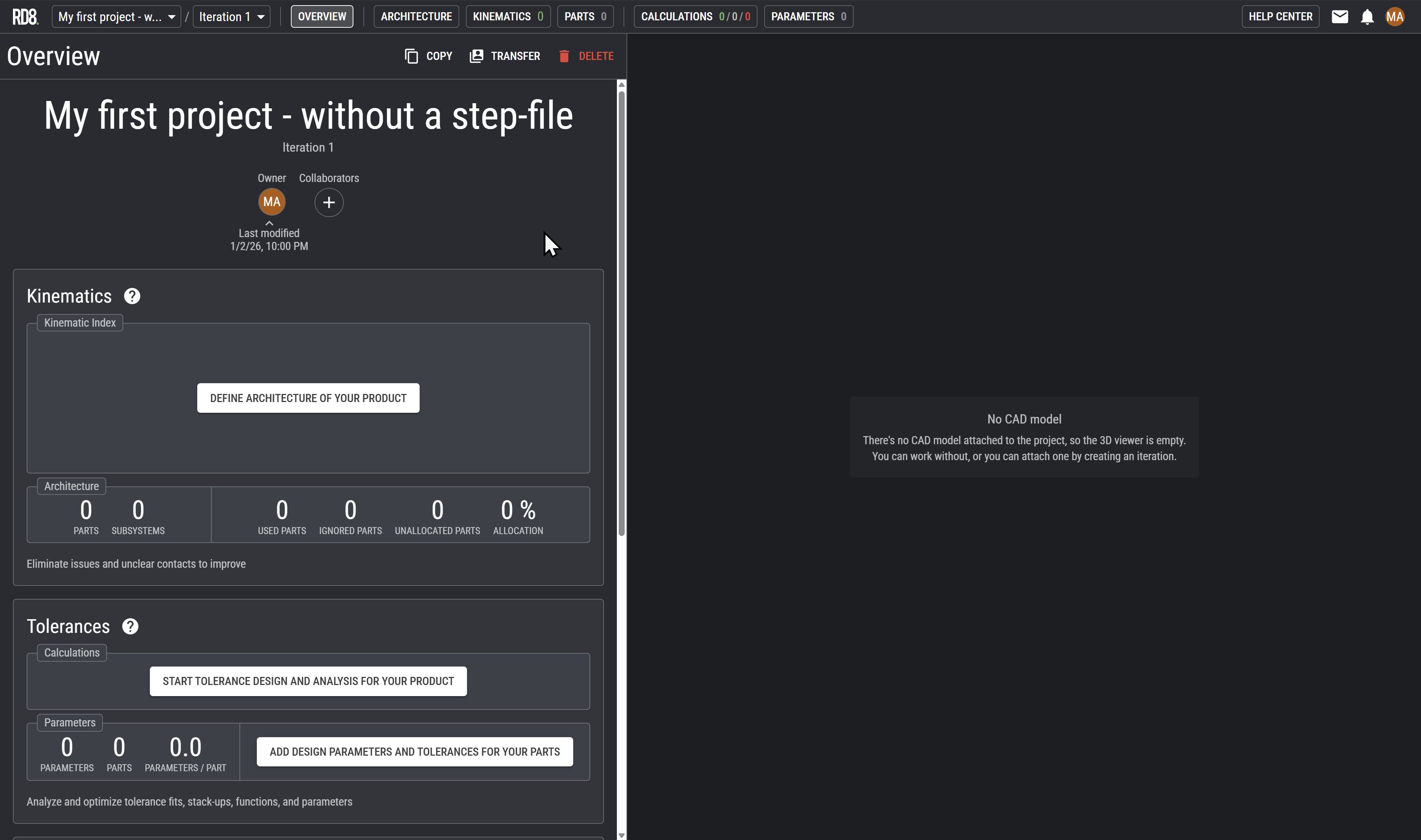
Task: Open the mail envelope icon
Action: click(1340, 17)
